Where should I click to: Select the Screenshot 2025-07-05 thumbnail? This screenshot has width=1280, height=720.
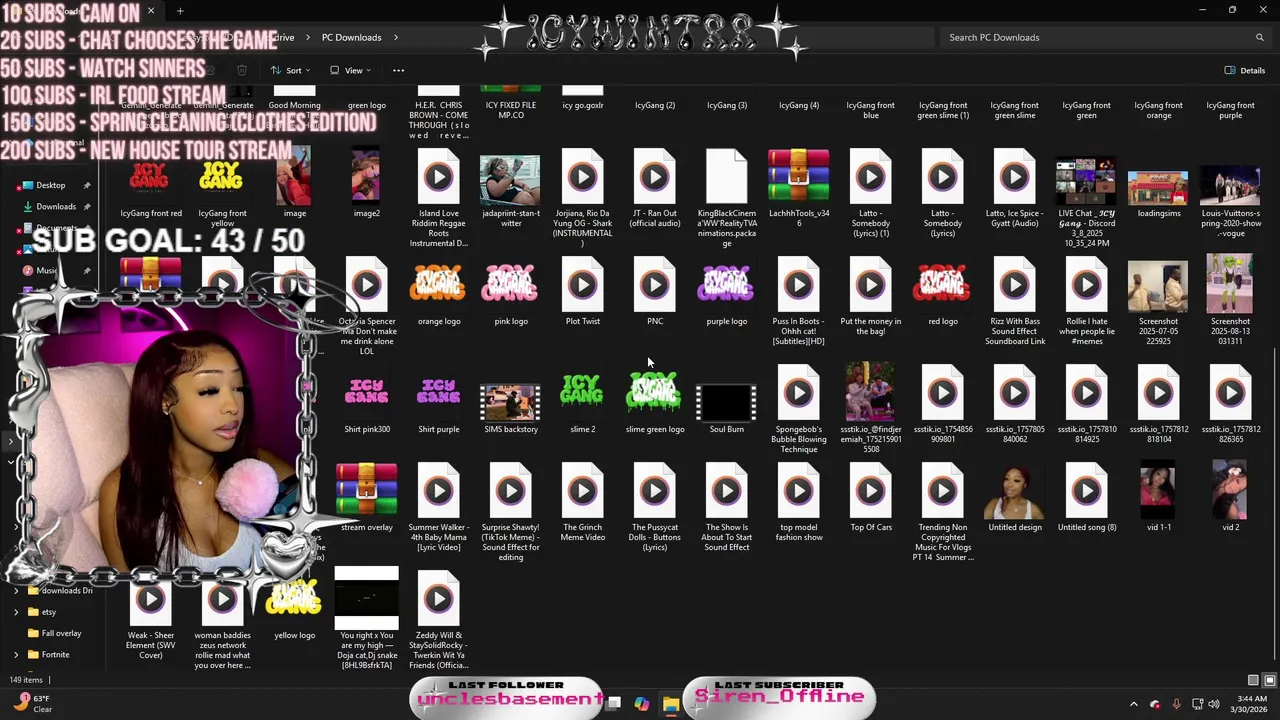[x=1158, y=286]
